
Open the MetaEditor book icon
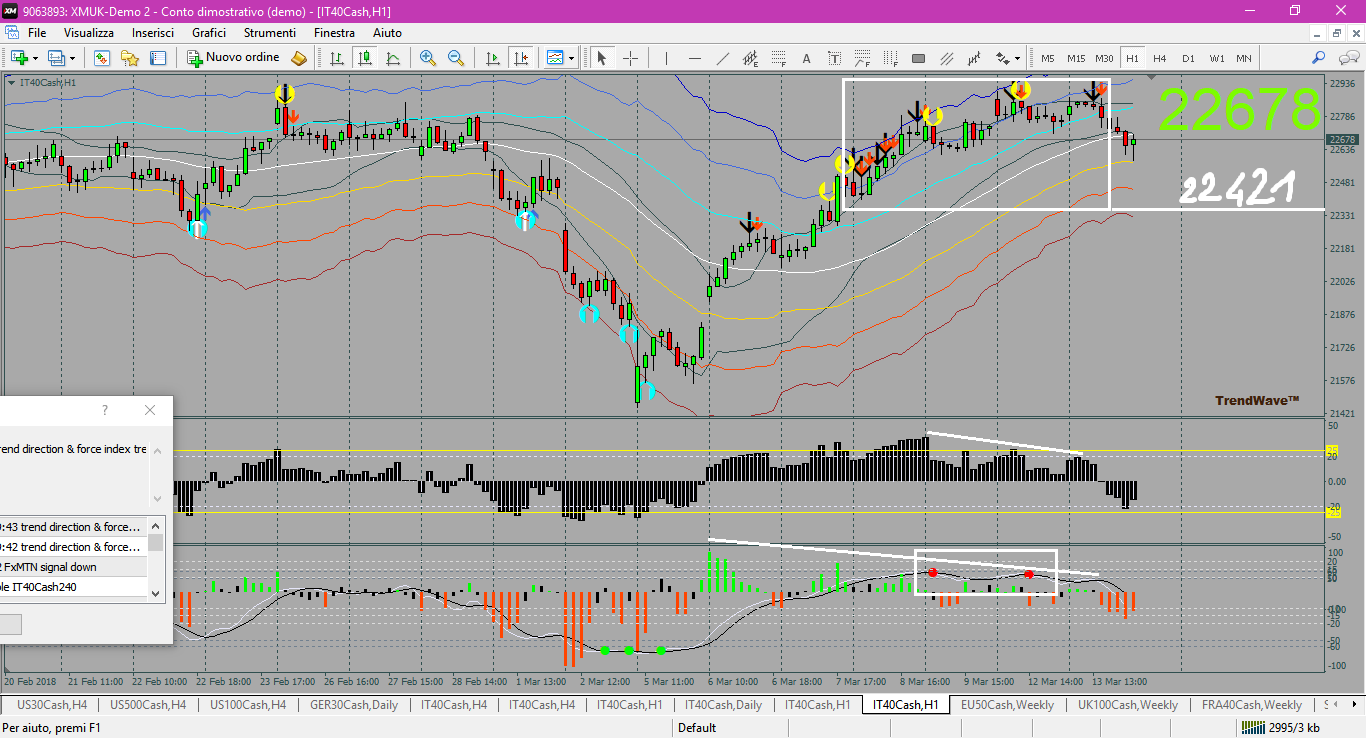click(299, 58)
